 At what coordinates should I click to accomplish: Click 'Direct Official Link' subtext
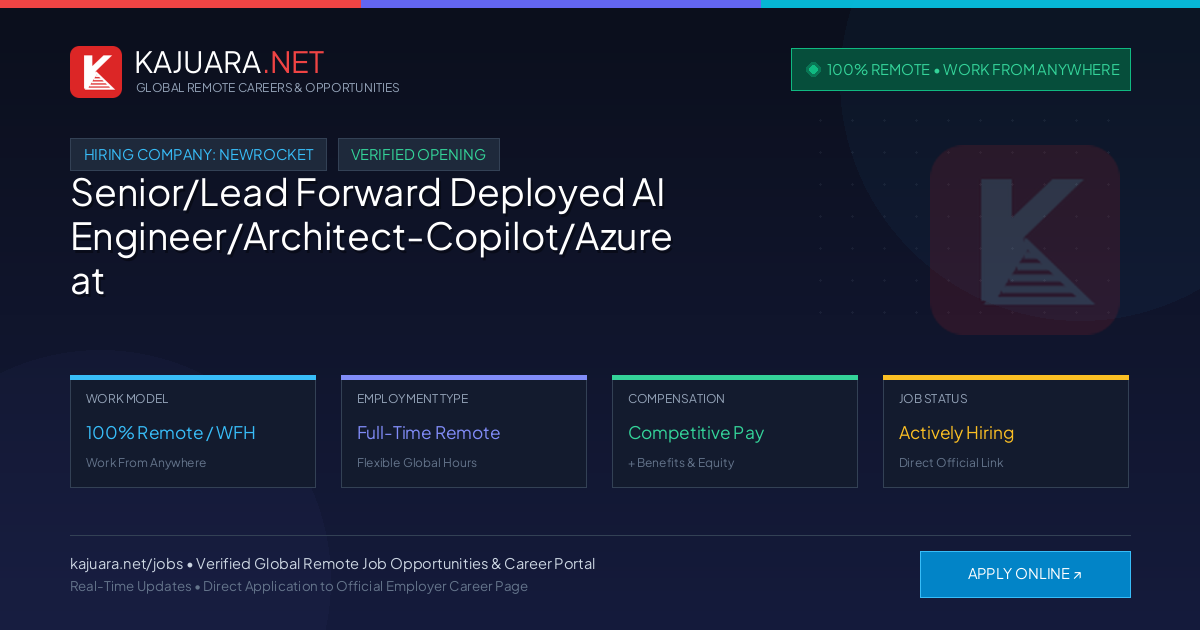coord(951,463)
